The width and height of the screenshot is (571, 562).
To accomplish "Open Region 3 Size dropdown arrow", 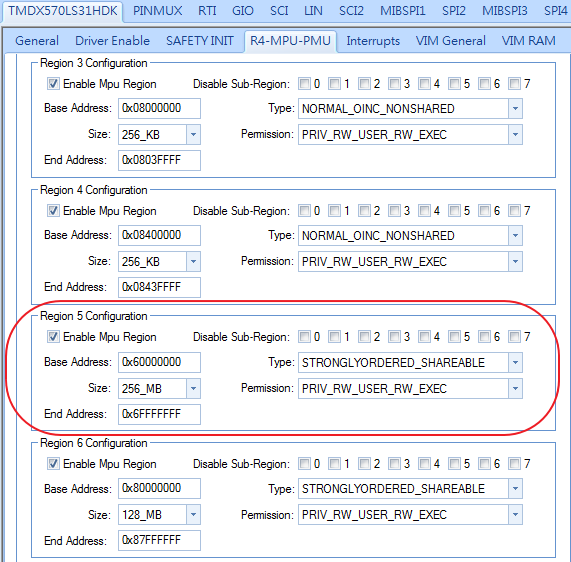I will [193, 134].
